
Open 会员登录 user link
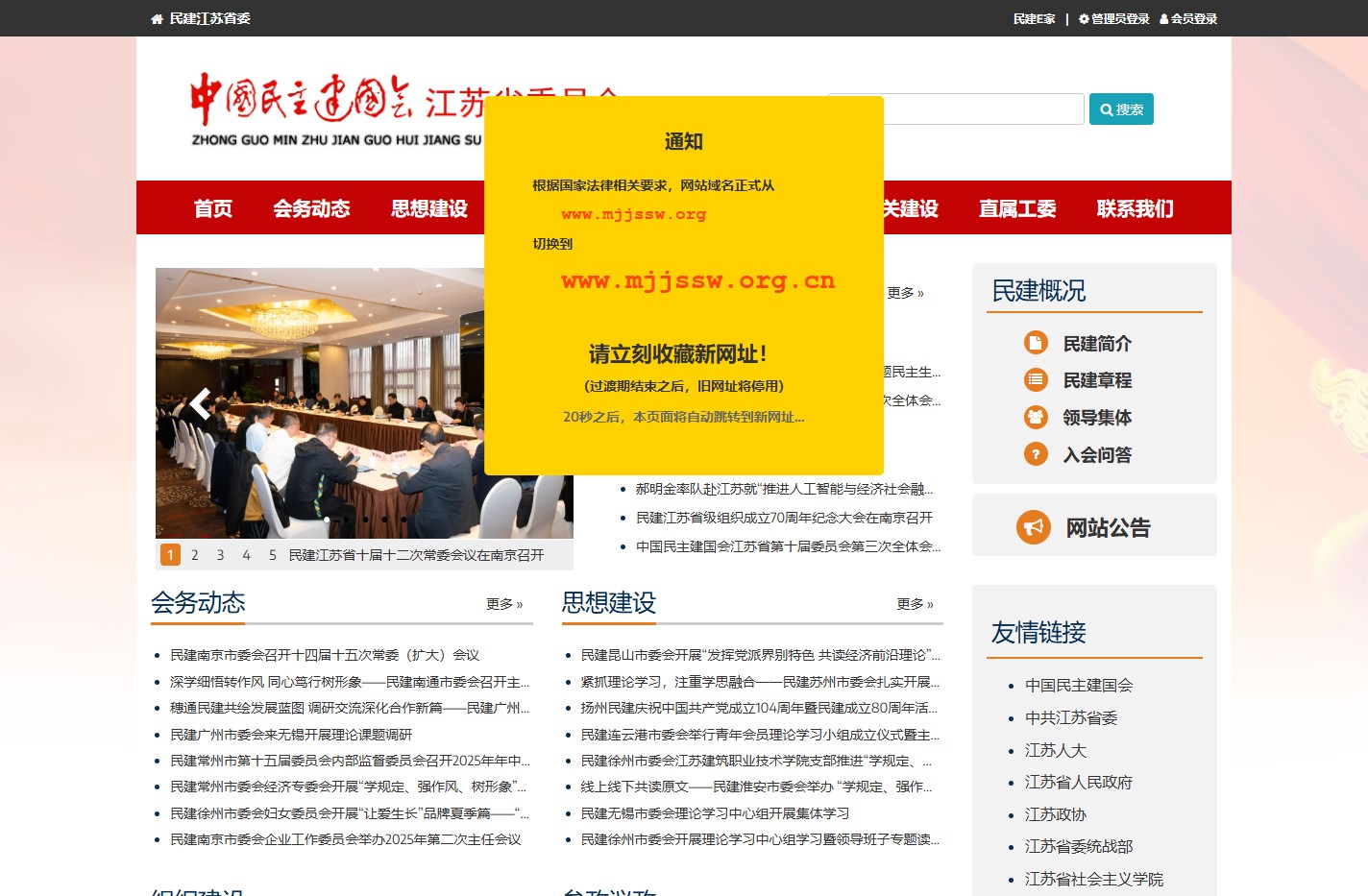tap(1188, 18)
